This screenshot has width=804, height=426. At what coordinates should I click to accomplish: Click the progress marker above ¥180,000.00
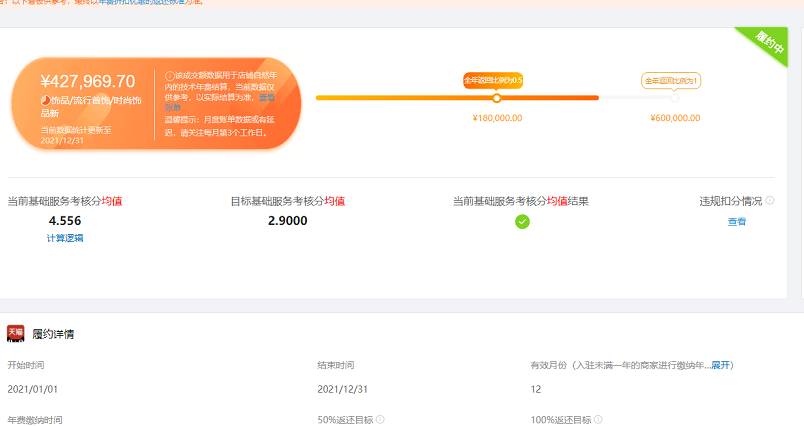[x=496, y=98]
